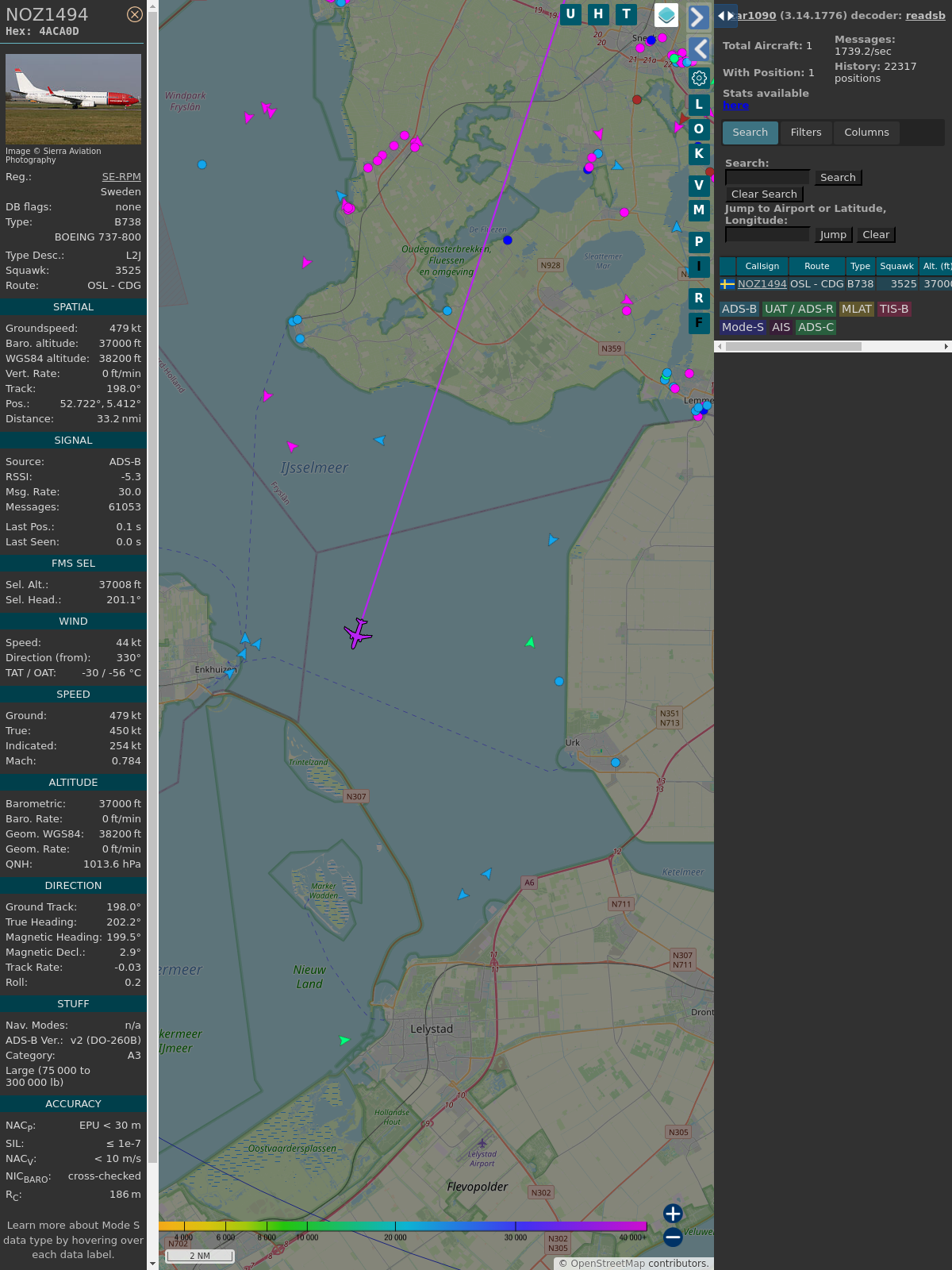Click the green aircraft marker near Lelystad
Viewport: 952px width, 1270px height.
coord(344,1040)
